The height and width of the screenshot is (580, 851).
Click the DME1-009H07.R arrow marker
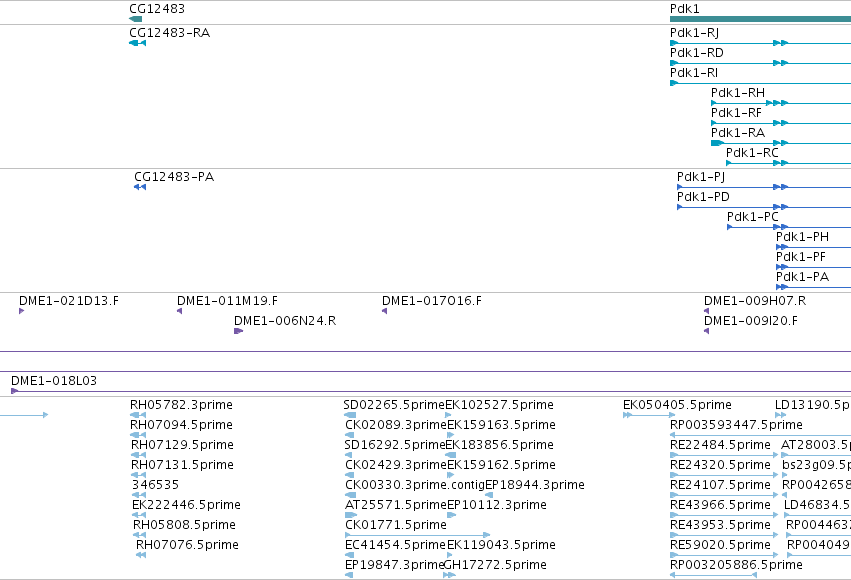pyautogui.click(x=707, y=311)
